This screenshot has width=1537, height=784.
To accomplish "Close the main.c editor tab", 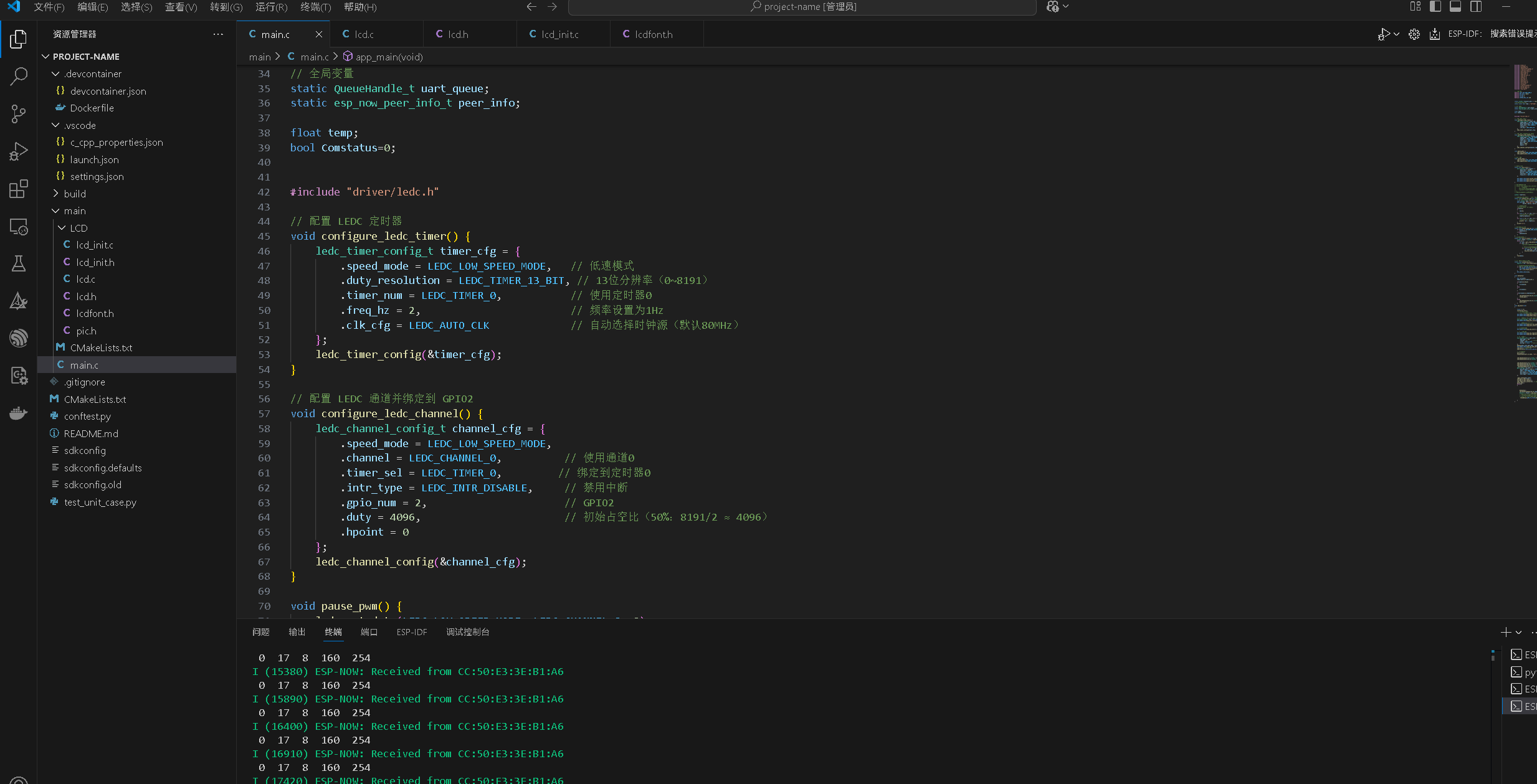I will pos(318,34).
